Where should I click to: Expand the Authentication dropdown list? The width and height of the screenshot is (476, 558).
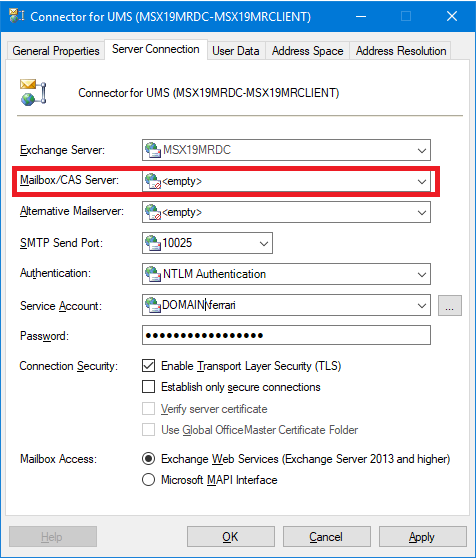pos(422,274)
